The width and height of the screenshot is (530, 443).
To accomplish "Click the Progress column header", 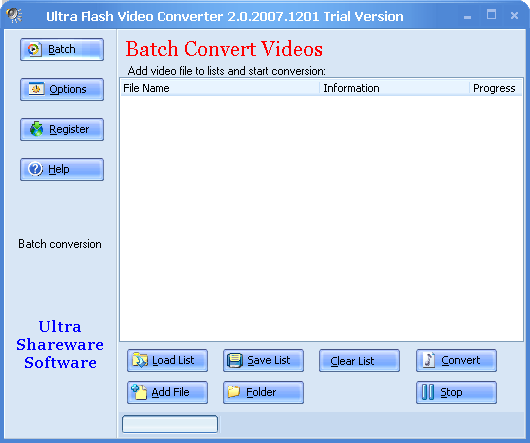I will click(x=496, y=88).
